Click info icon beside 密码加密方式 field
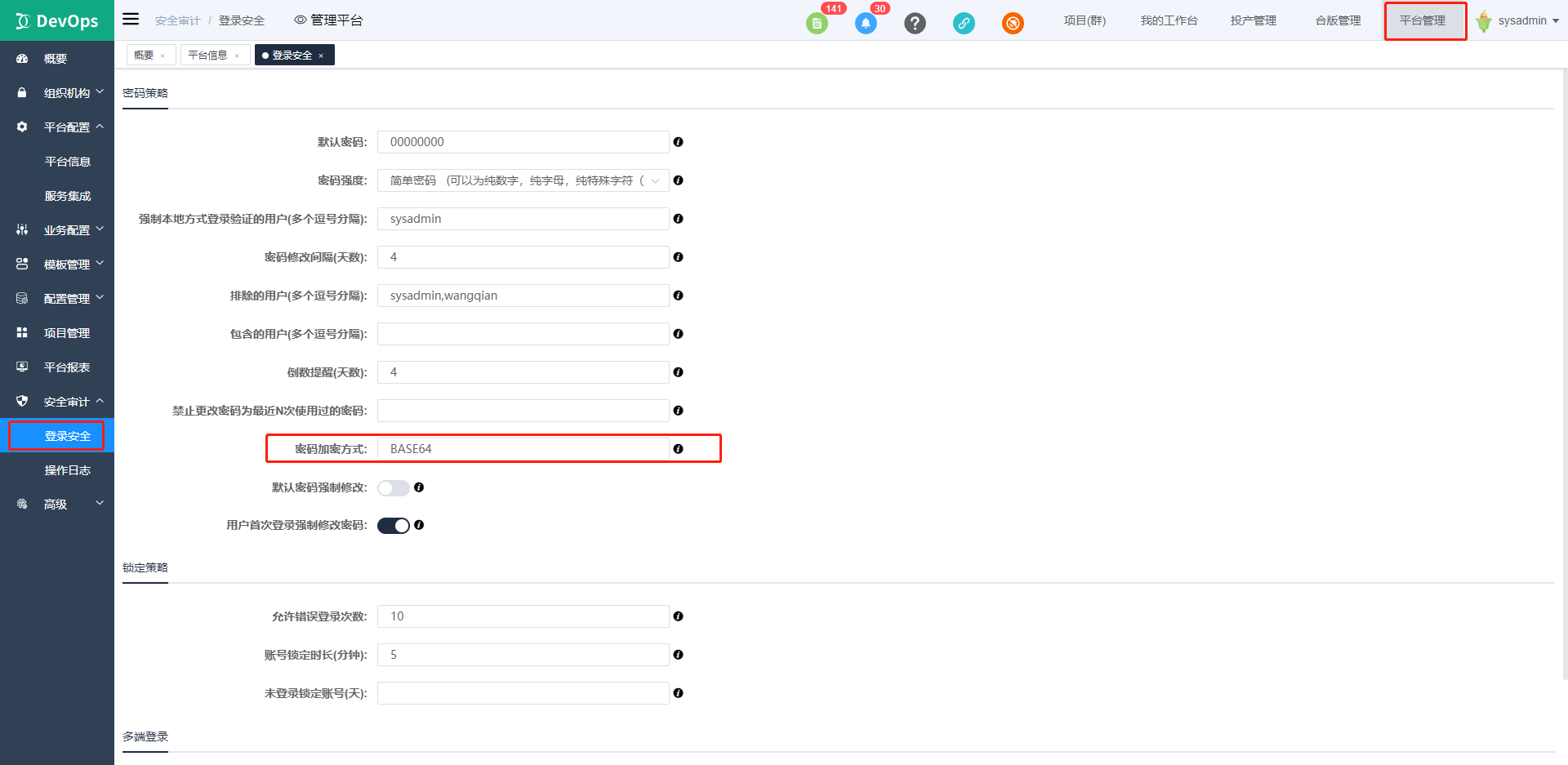Image resolution: width=1568 pixels, height=765 pixels. pos(678,449)
